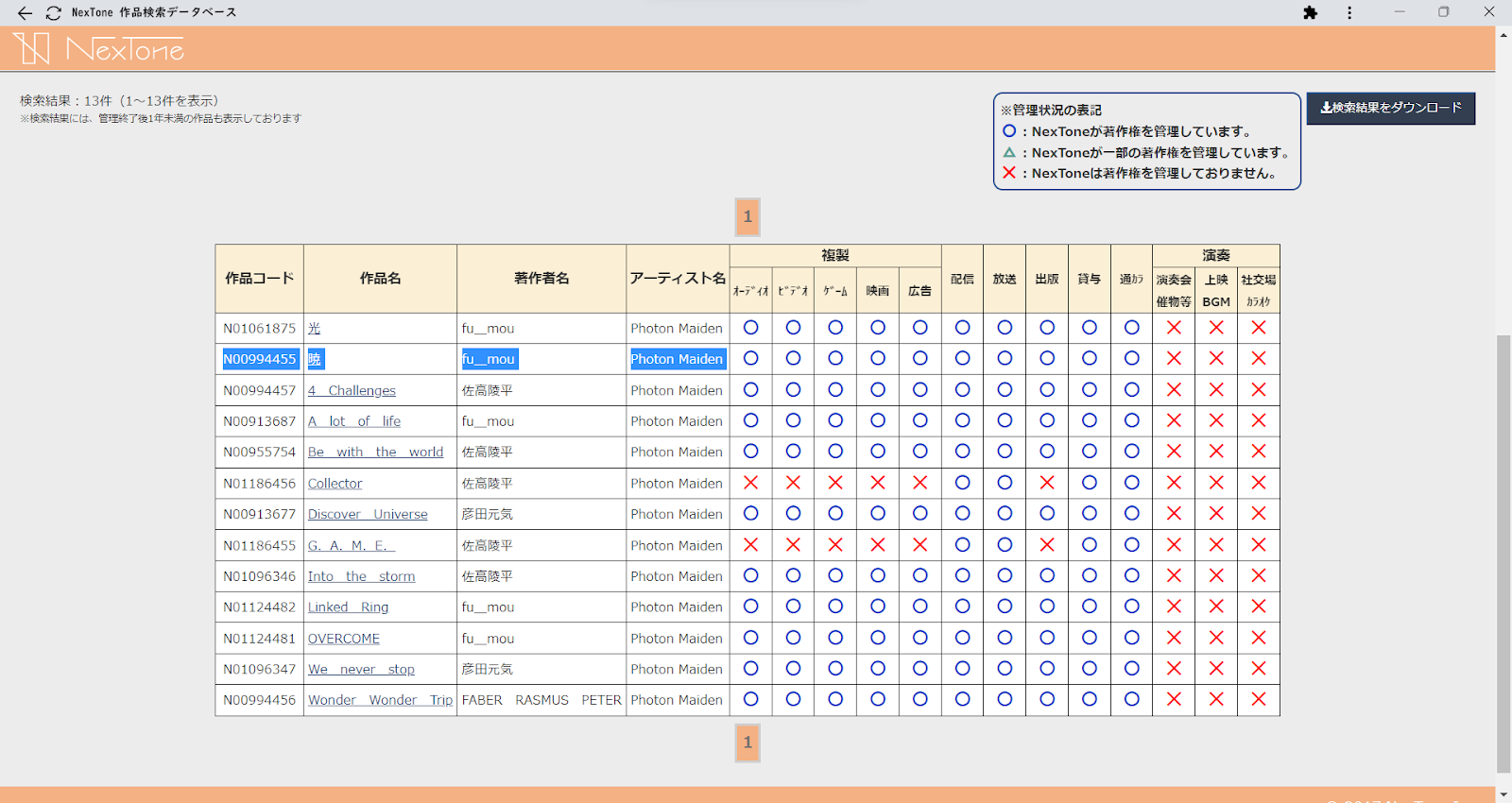The image size is (1512, 803).
Task: Open the Linked Ring link
Action: click(348, 607)
